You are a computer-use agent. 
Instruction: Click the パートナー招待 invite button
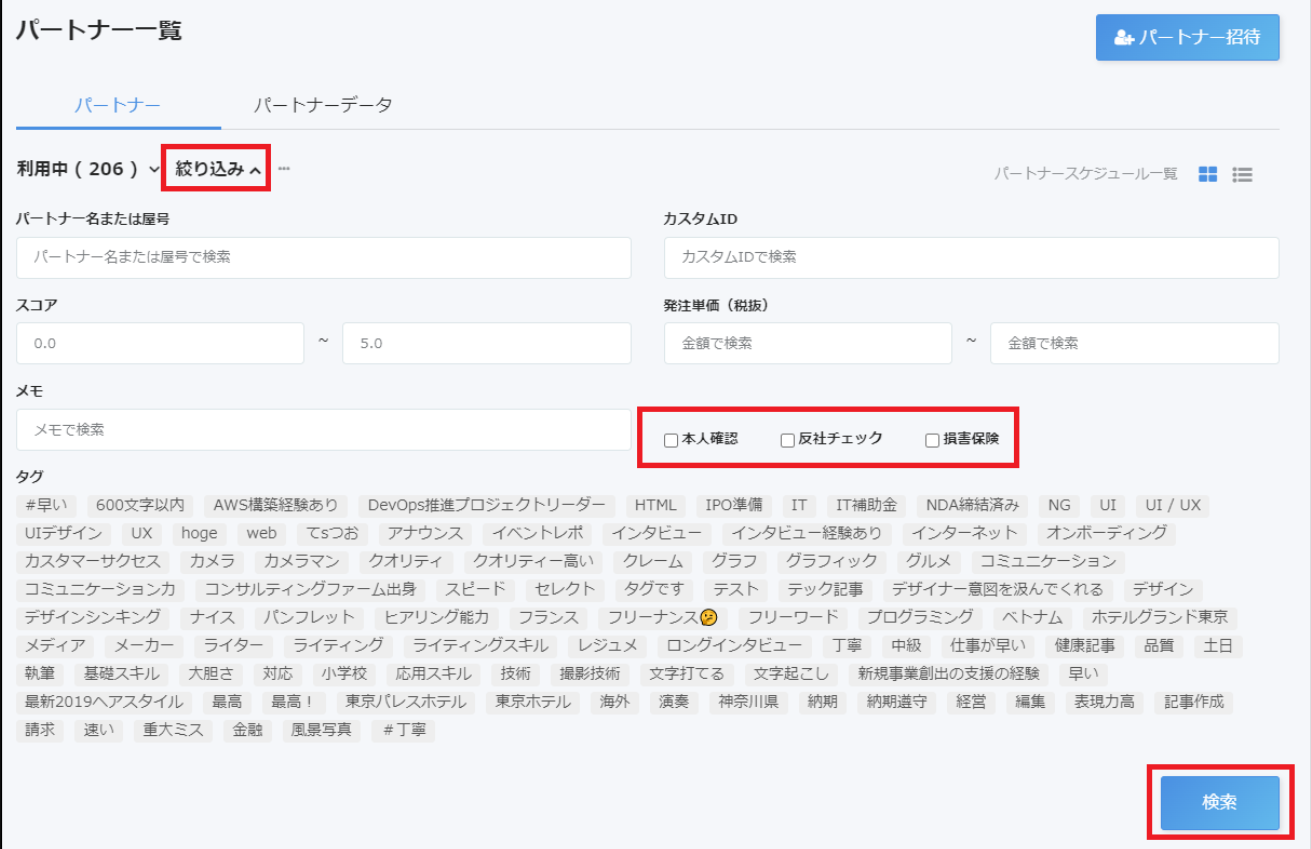click(x=1187, y=37)
